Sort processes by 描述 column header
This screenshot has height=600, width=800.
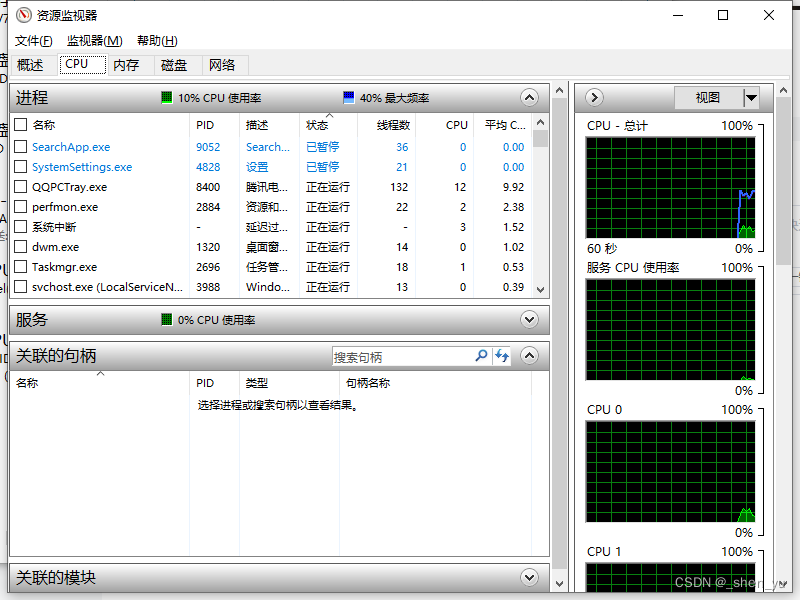269,125
